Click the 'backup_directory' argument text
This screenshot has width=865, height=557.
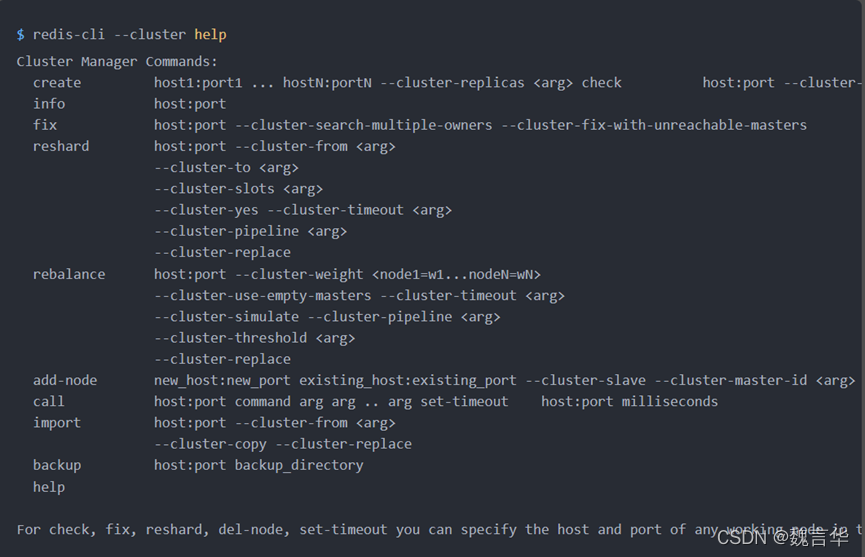point(299,465)
